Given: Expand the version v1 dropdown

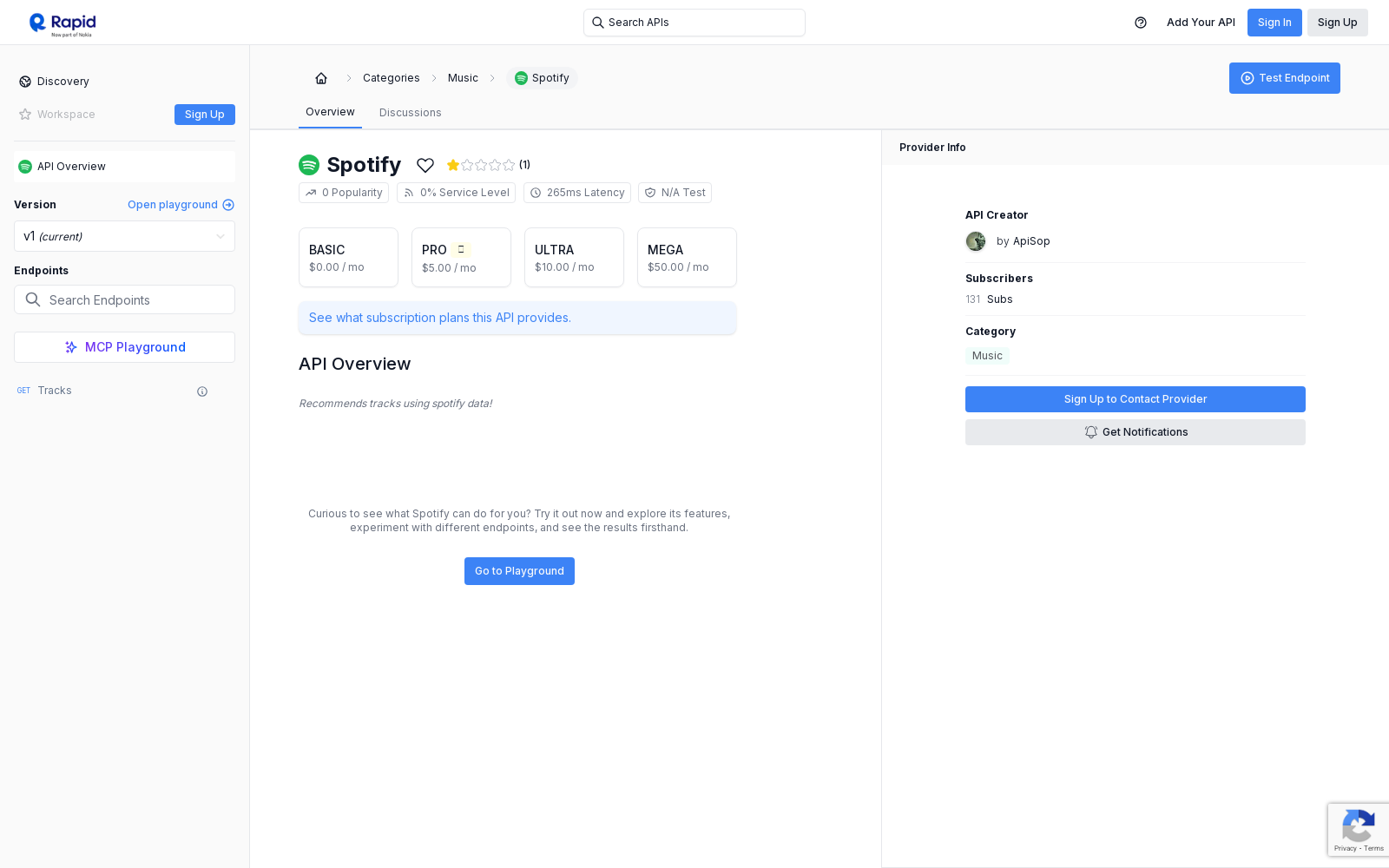Looking at the screenshot, I should tap(124, 236).
